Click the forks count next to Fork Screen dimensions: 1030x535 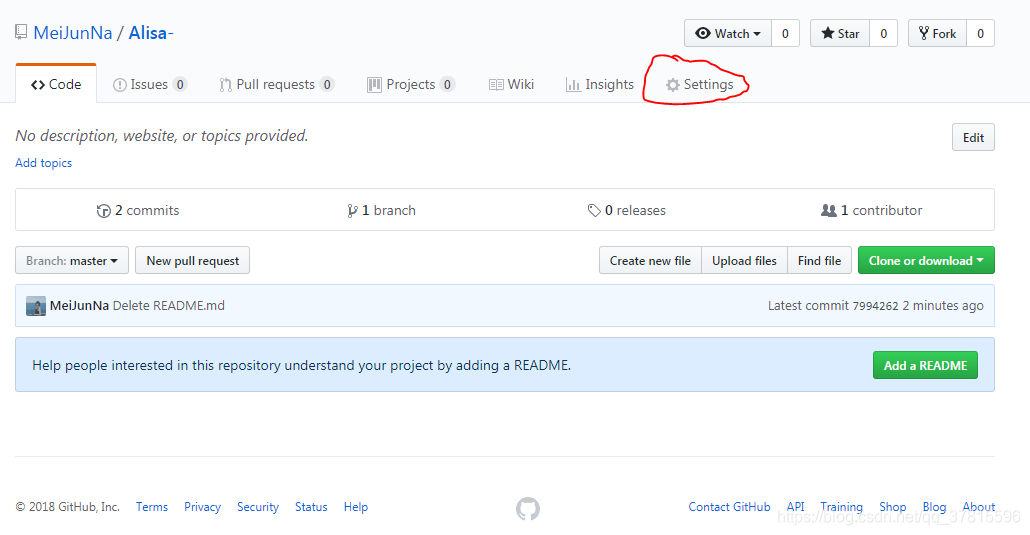[x=980, y=34]
